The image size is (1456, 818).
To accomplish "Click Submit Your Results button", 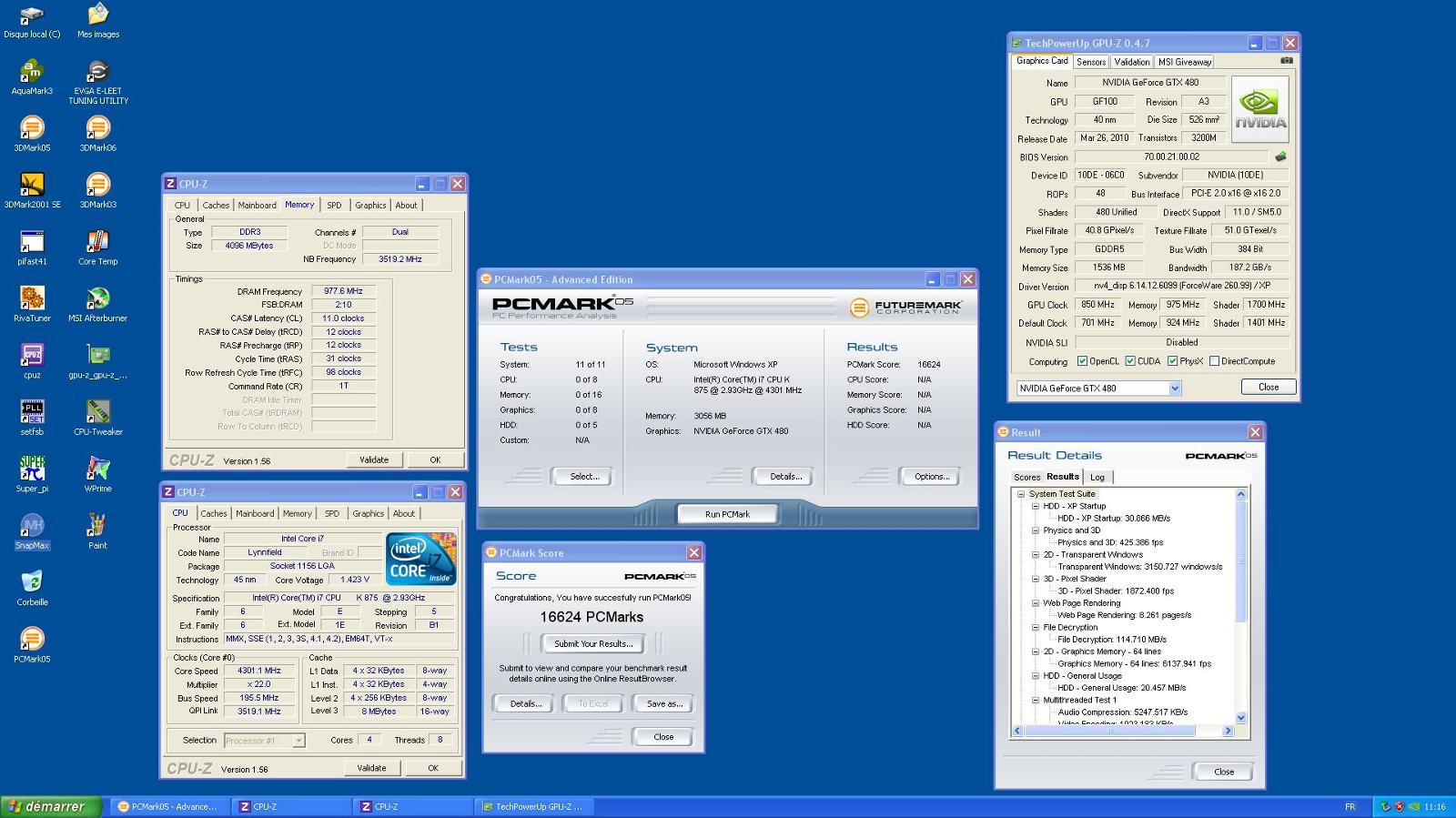I will (593, 643).
